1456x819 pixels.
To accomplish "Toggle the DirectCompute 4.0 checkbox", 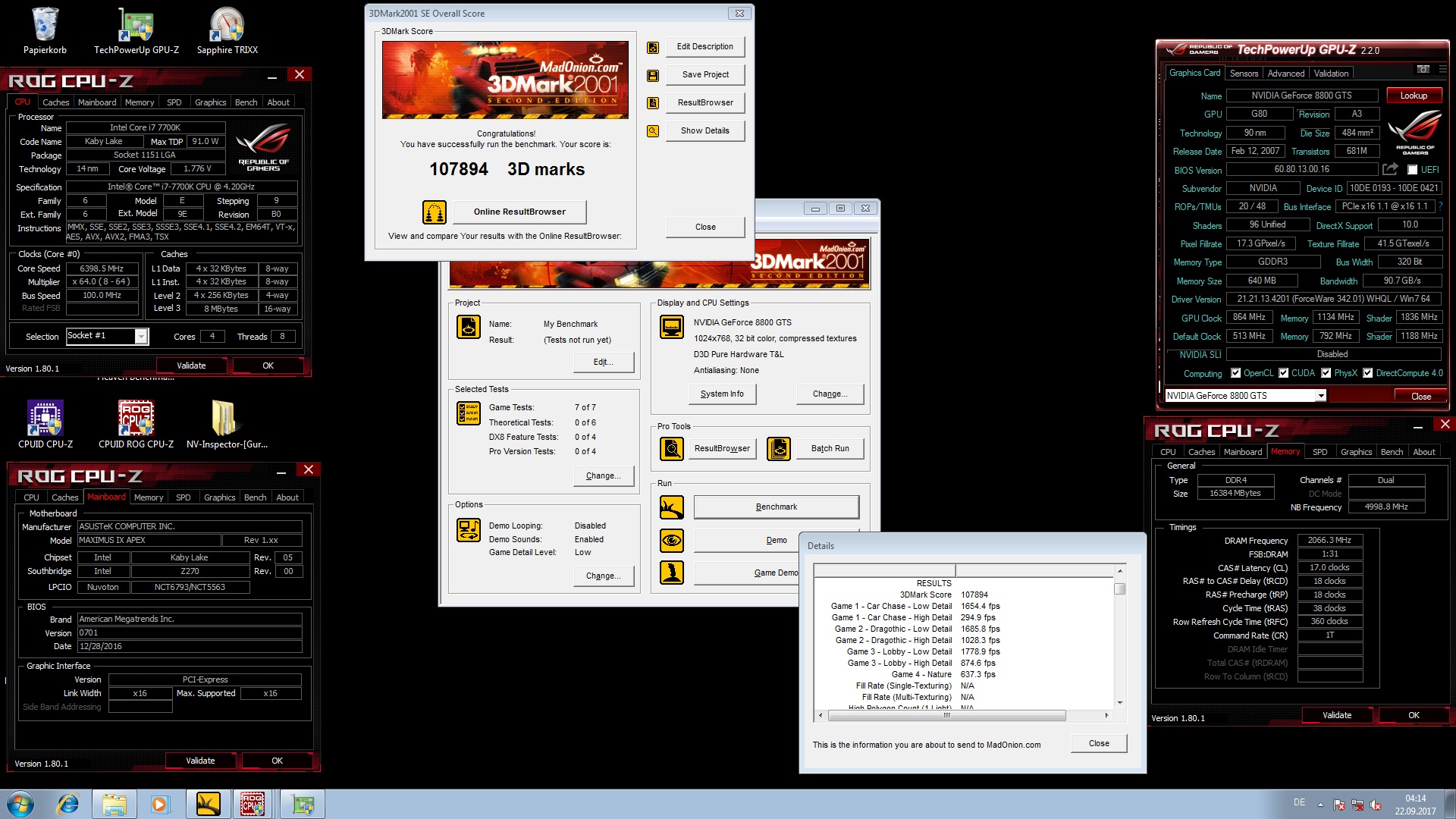I will [x=1367, y=373].
